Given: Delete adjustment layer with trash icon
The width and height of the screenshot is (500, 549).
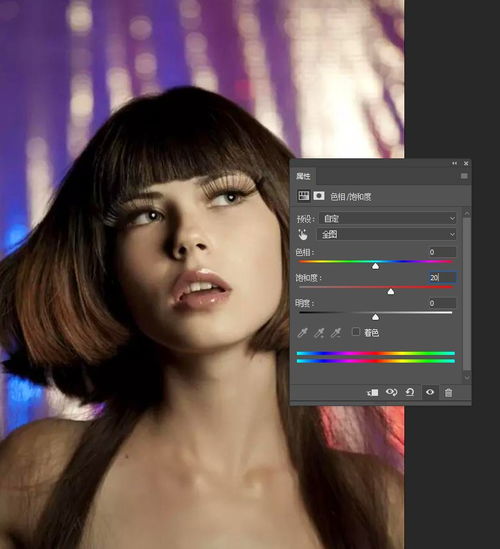Looking at the screenshot, I should coord(448,392).
